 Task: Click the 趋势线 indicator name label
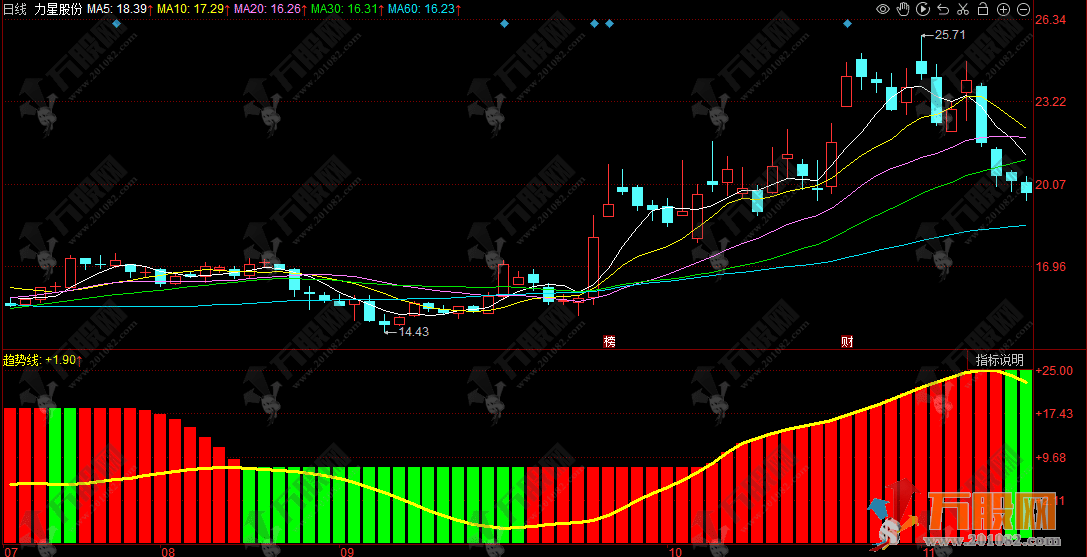pyautogui.click(x=22, y=360)
